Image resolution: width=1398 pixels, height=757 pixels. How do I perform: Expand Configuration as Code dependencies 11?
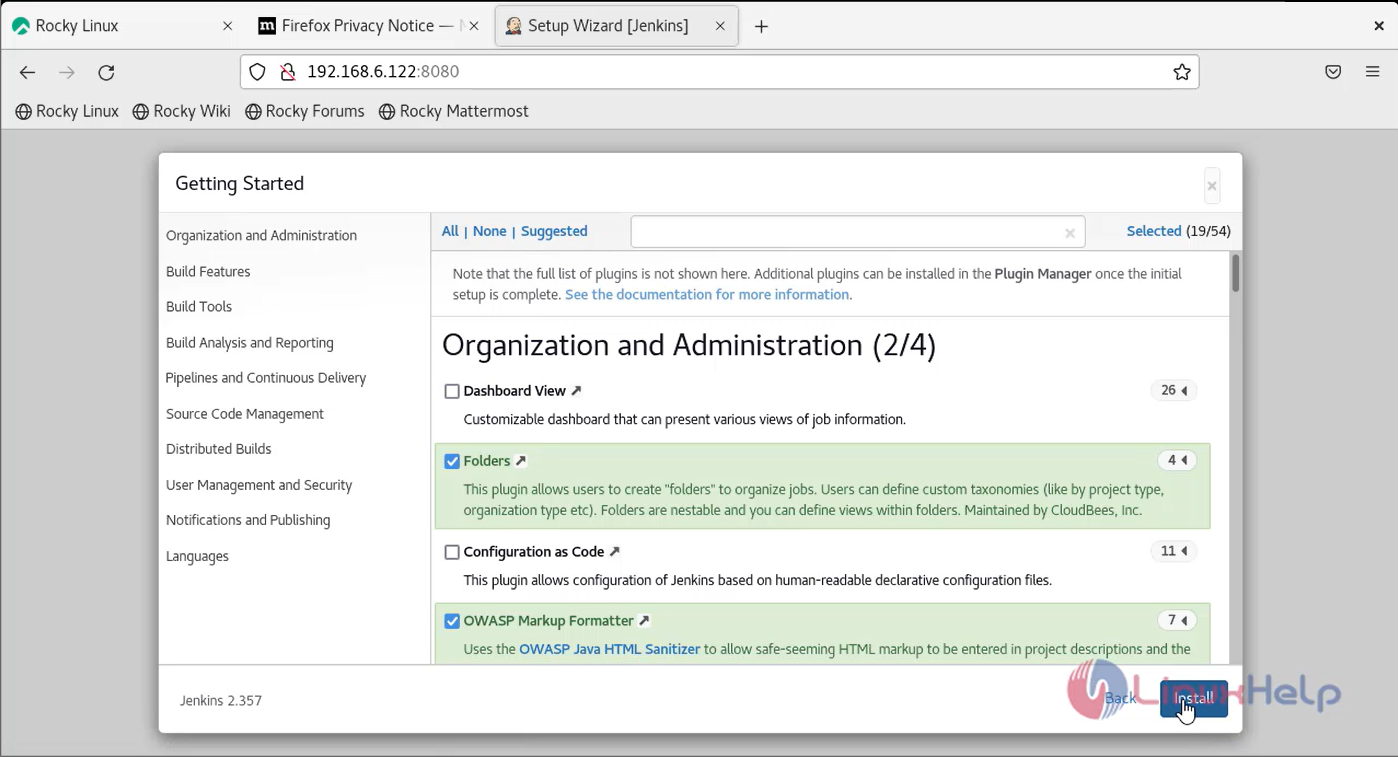pyautogui.click(x=1174, y=551)
